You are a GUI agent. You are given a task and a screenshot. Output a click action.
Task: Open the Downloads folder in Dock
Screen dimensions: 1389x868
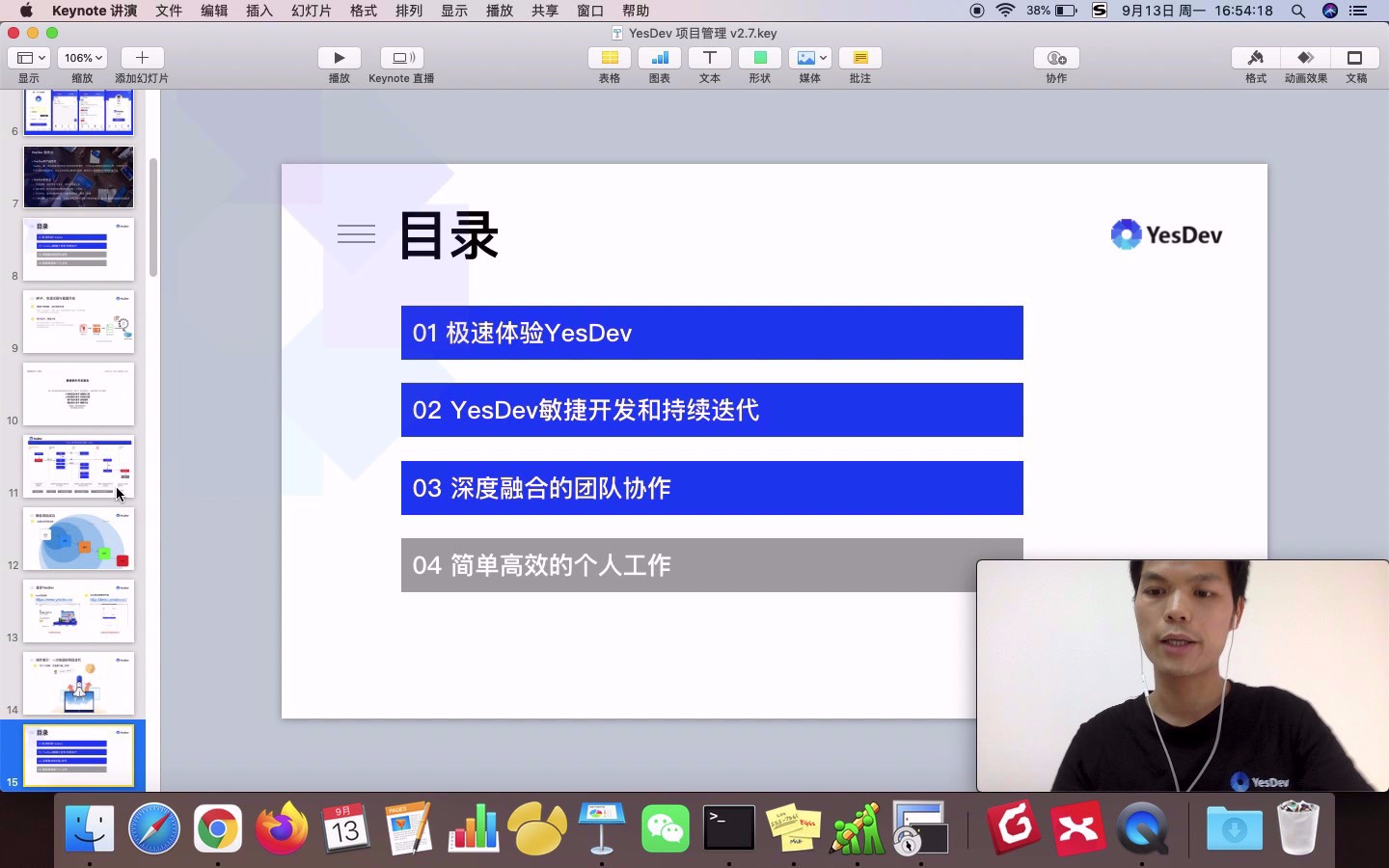(1234, 827)
